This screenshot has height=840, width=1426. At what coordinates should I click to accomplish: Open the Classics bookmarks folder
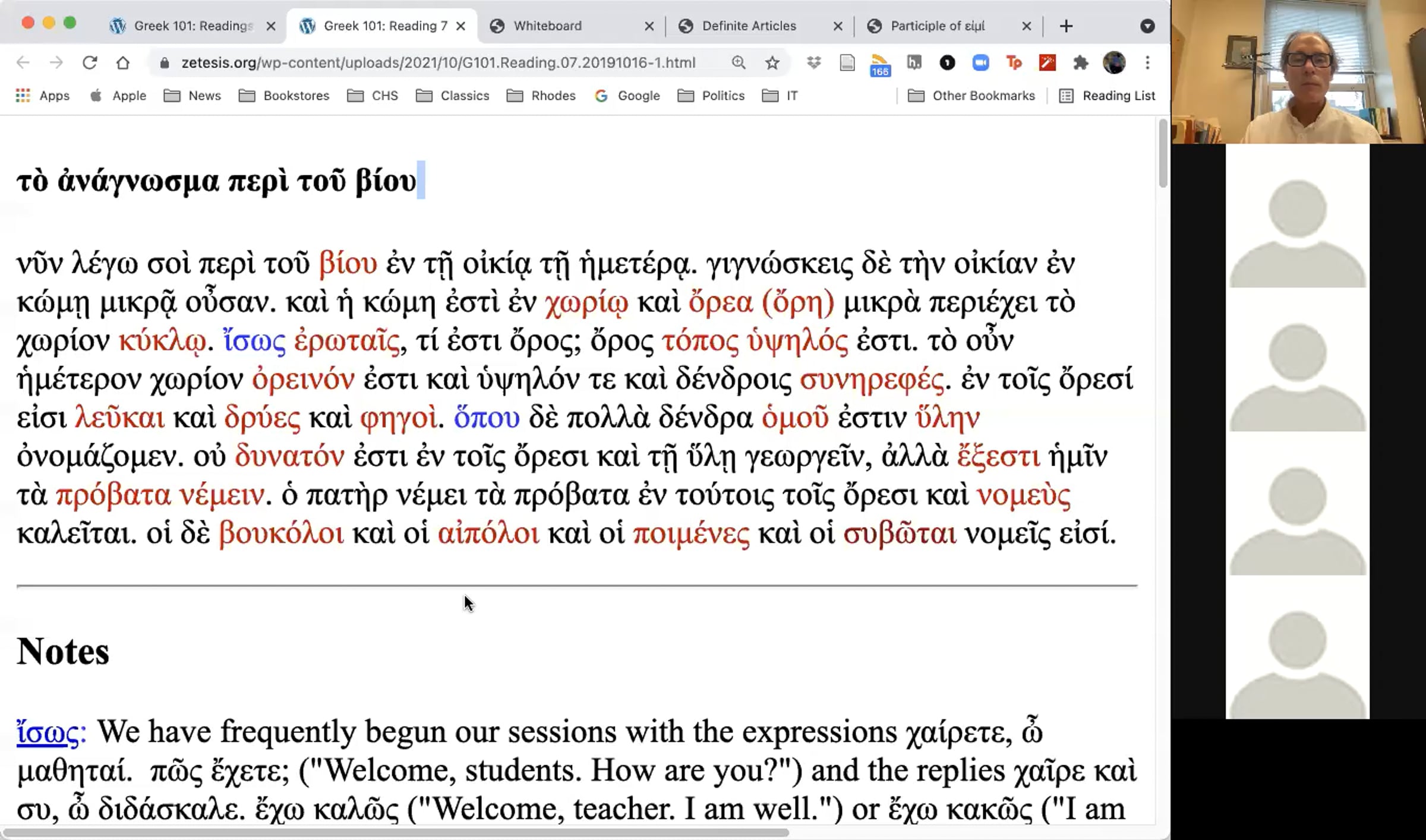pos(453,96)
